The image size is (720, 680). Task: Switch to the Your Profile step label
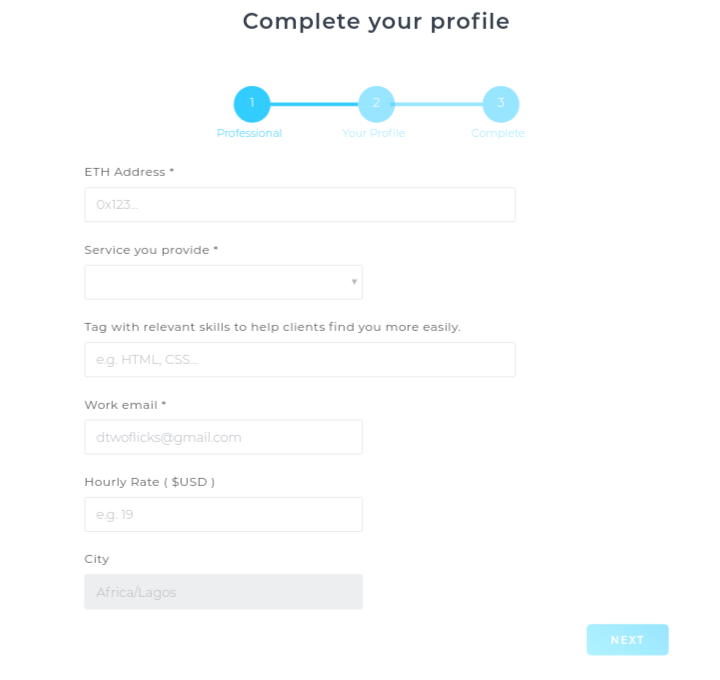[373, 133]
